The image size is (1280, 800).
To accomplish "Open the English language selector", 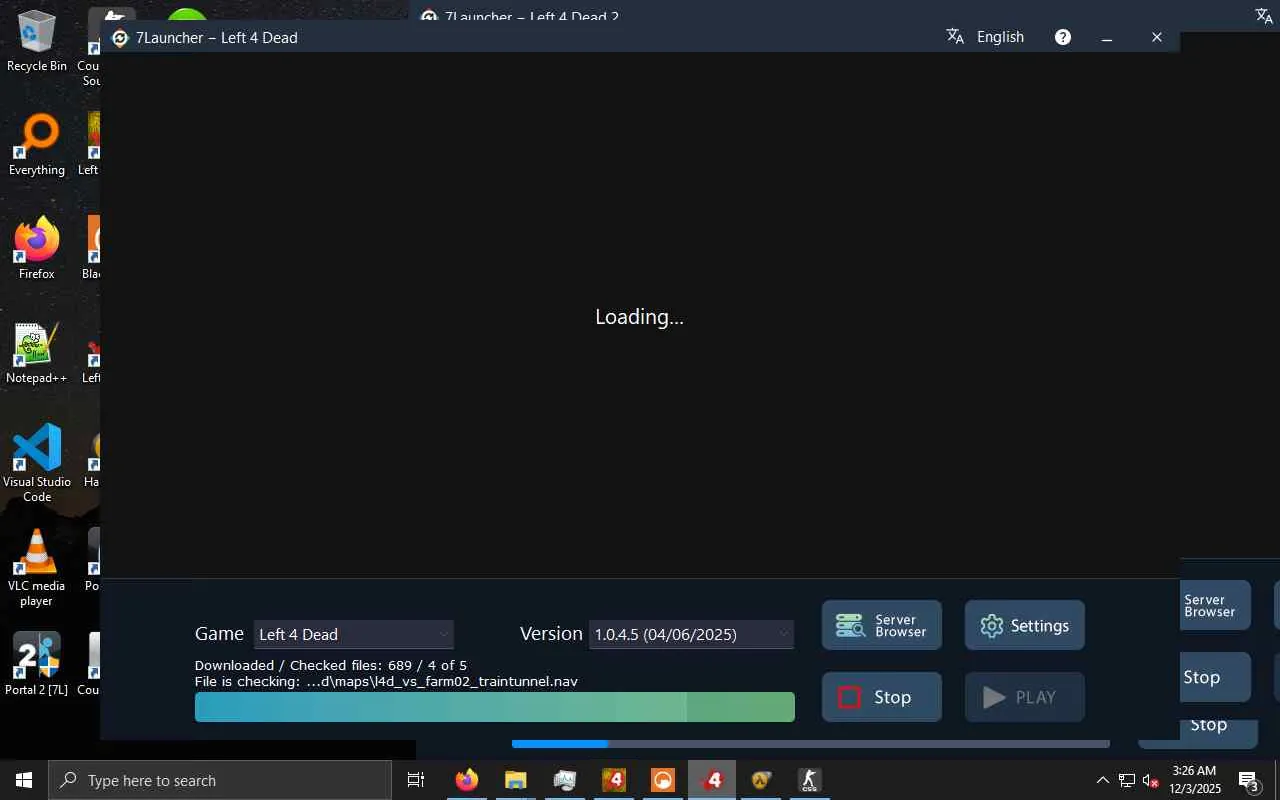I will coord(986,37).
